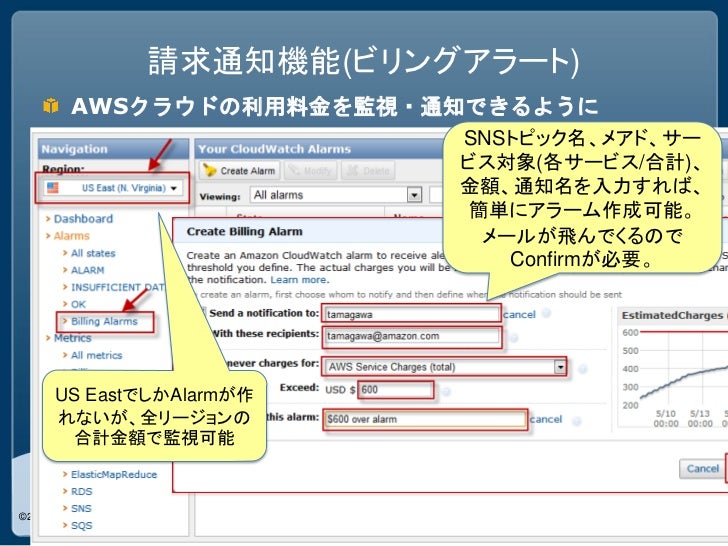
Task: Open the US East (N. Virginia) region dropdown
Action: [x=112, y=188]
